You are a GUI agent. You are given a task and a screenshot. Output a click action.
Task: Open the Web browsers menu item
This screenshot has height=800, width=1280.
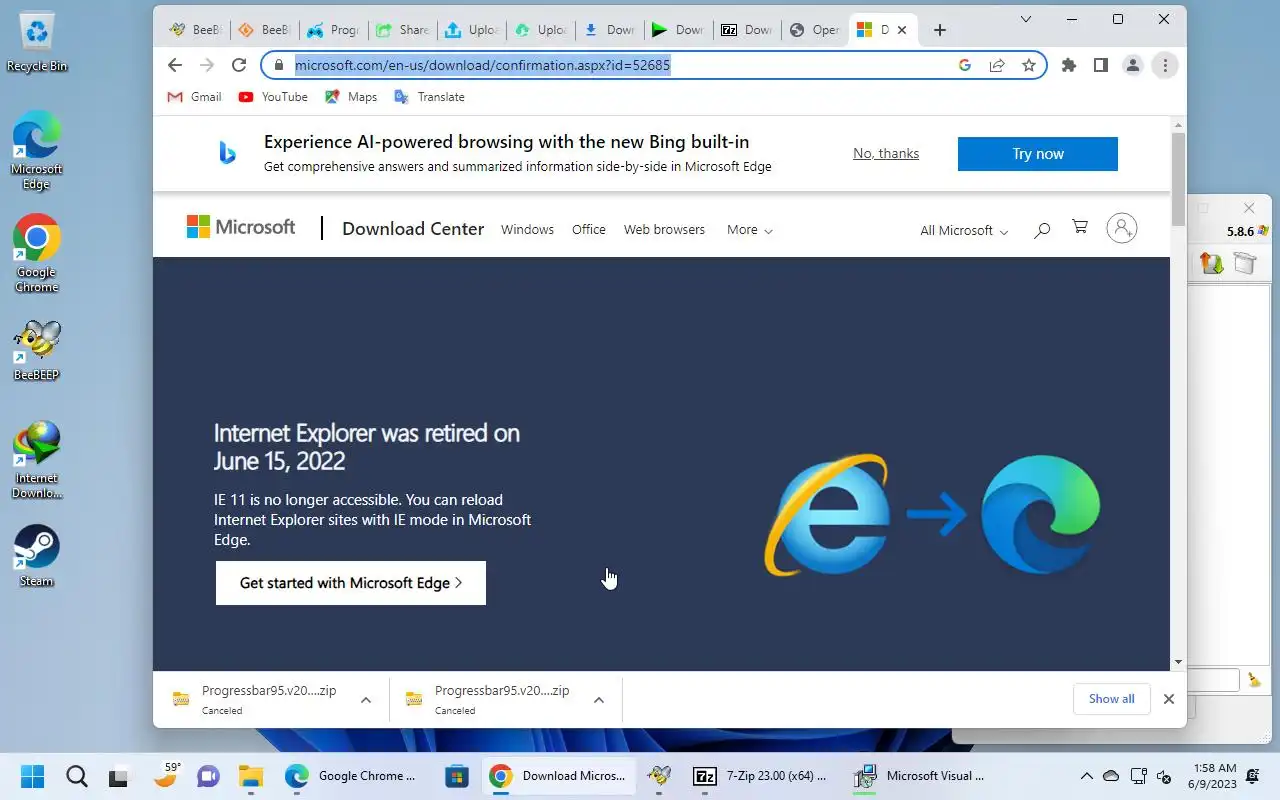coord(664,230)
